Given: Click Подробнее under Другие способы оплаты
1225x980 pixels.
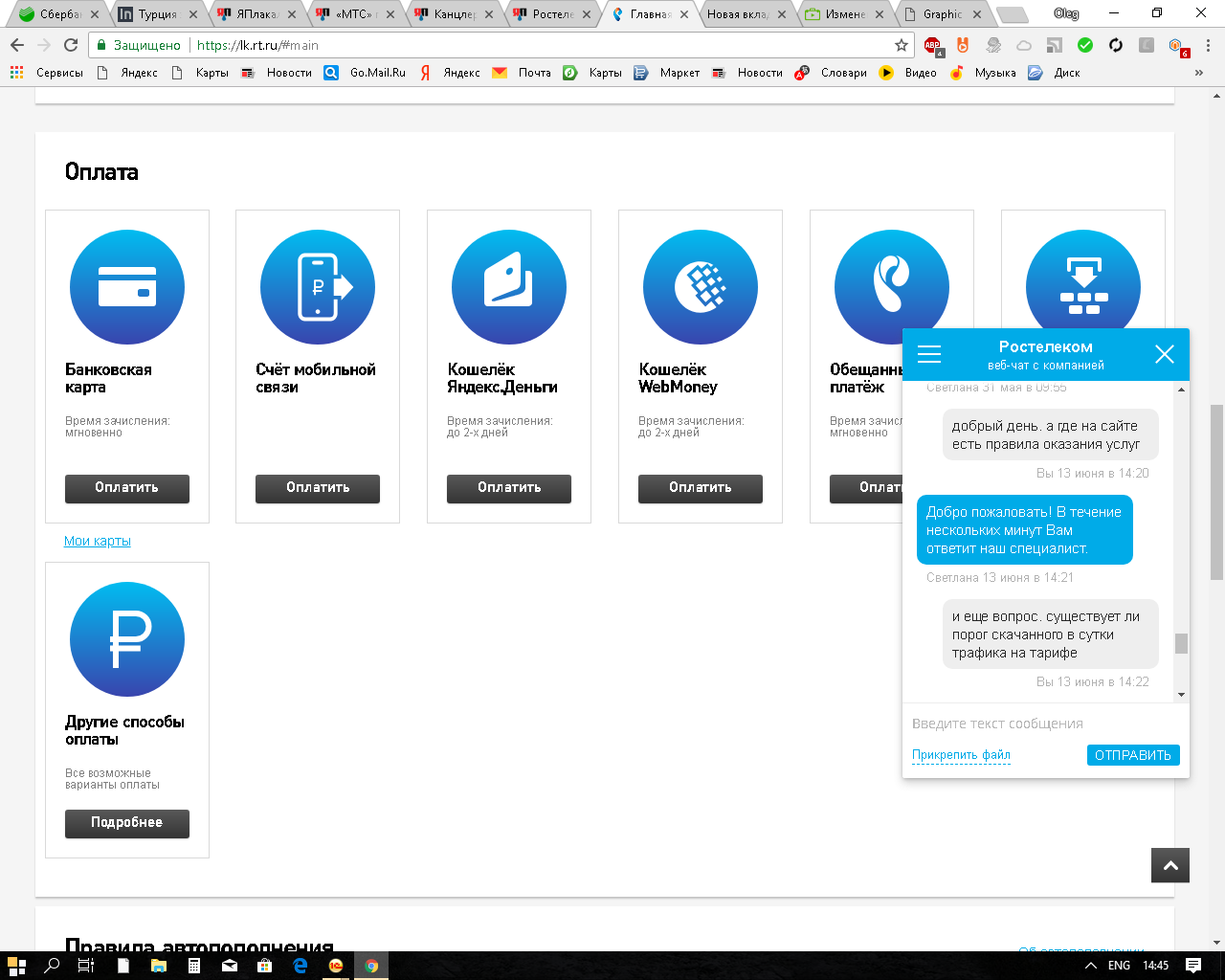Looking at the screenshot, I should point(127,823).
